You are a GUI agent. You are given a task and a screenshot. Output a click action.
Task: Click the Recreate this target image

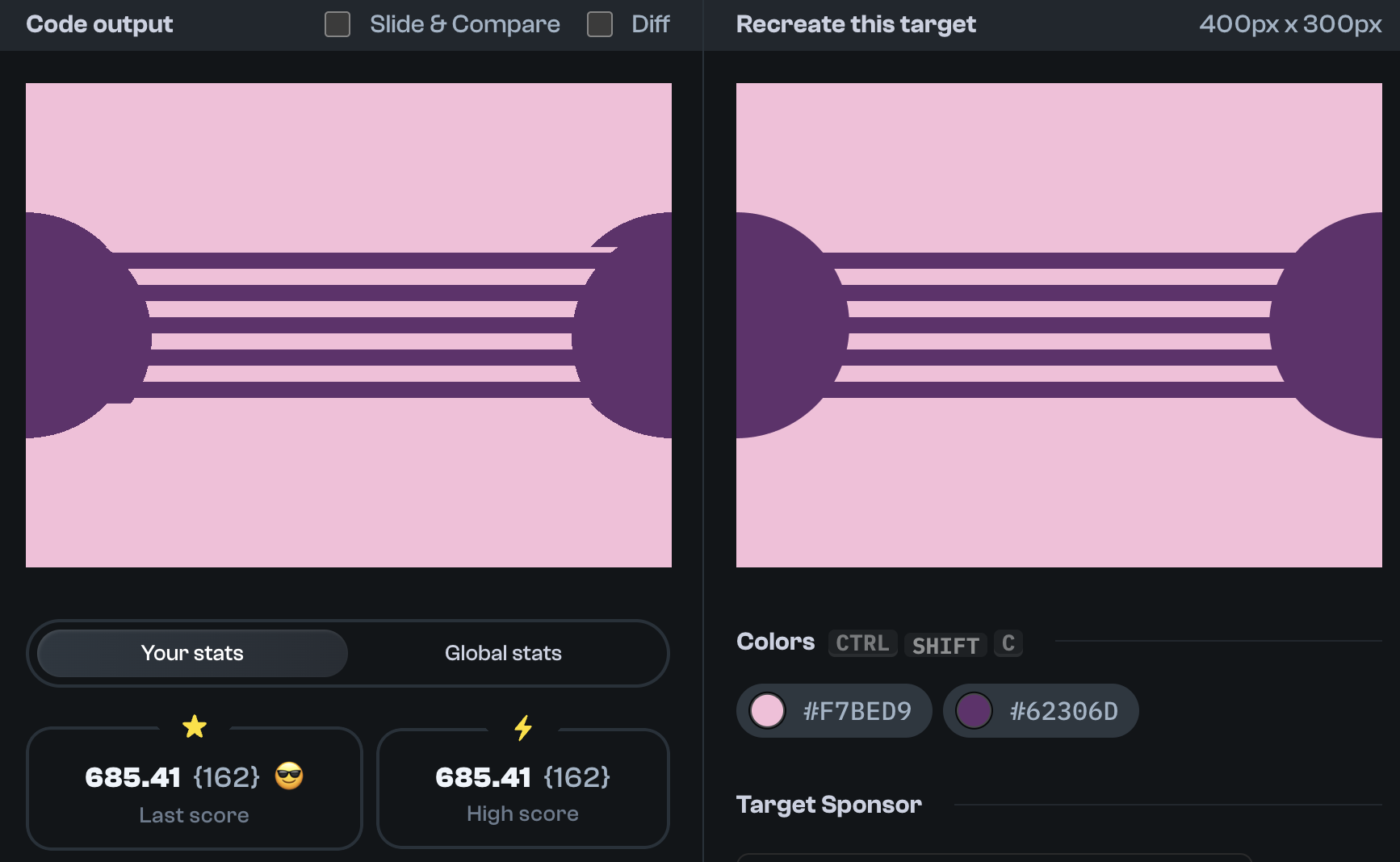[1059, 325]
